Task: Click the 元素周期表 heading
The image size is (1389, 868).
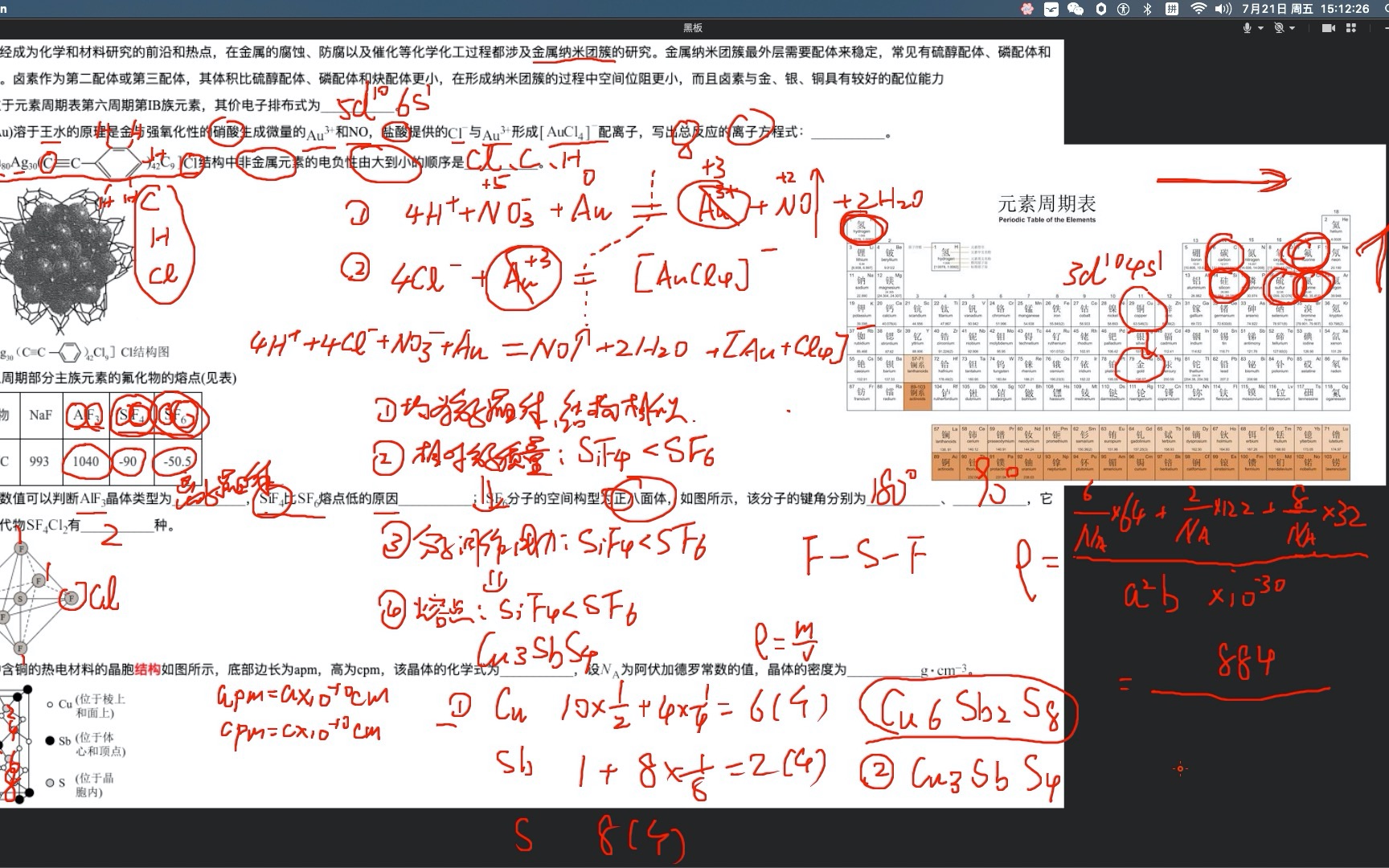Action: click(1047, 204)
